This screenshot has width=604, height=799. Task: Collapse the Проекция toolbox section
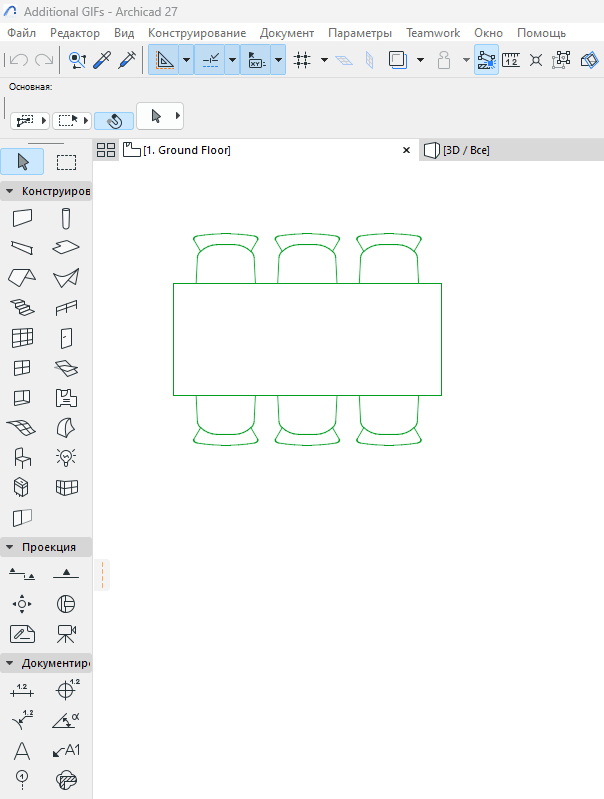(x=9, y=547)
